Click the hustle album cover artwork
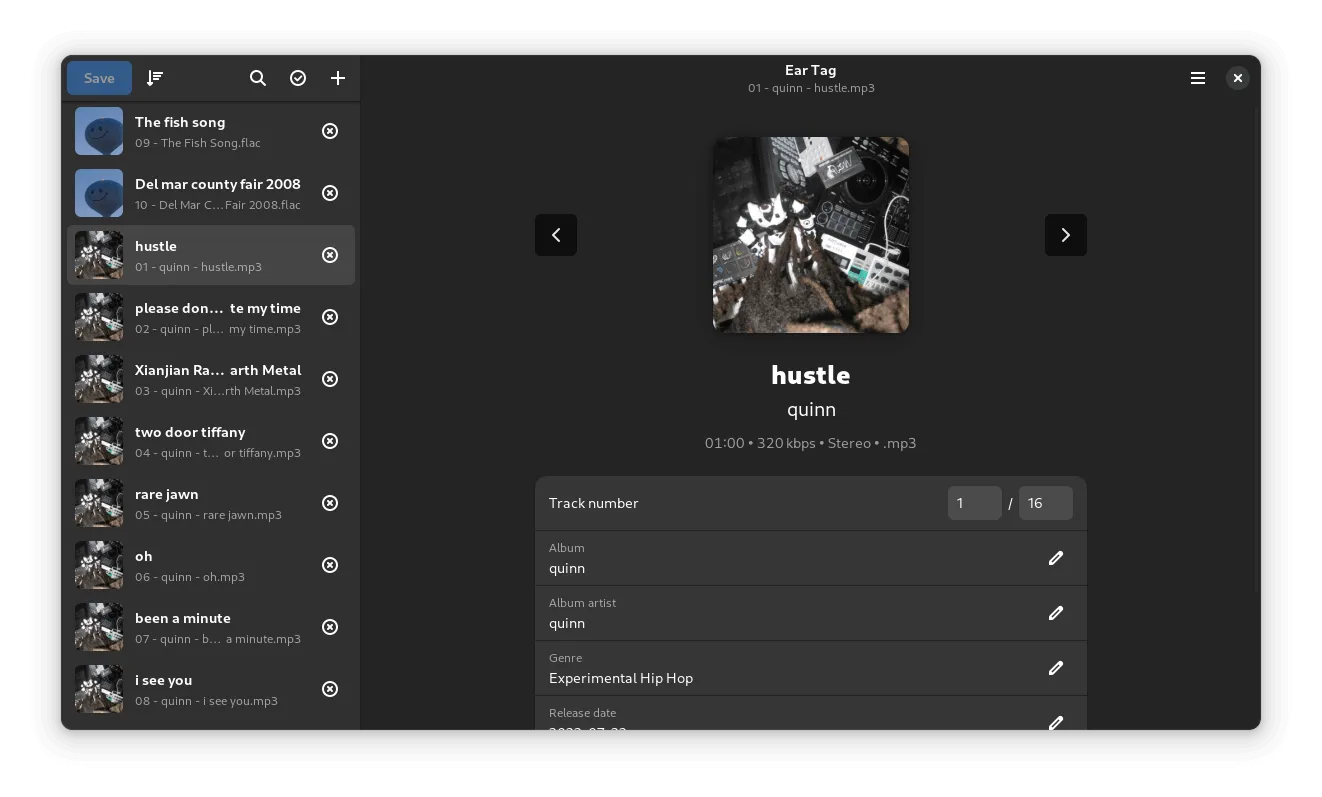 (x=810, y=235)
